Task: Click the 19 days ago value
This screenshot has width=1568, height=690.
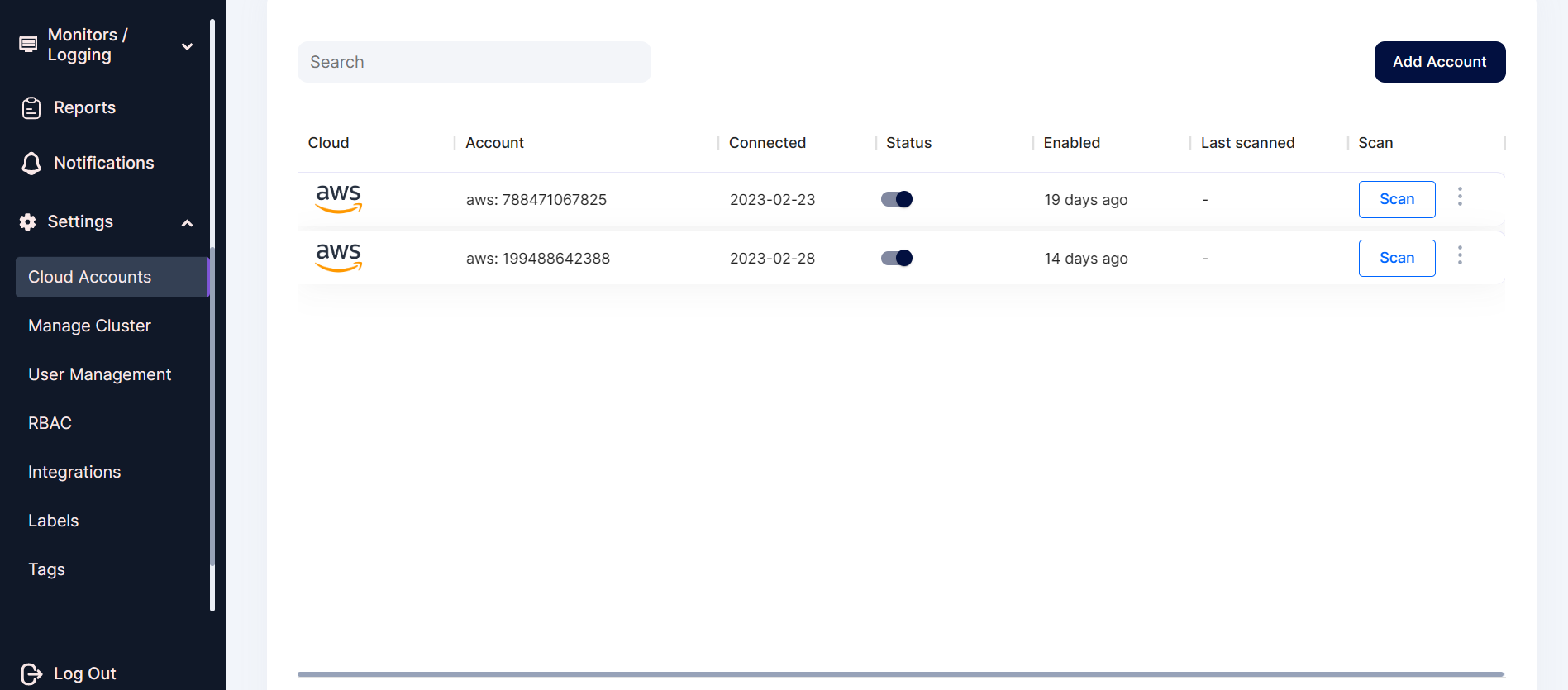Action: tap(1086, 200)
